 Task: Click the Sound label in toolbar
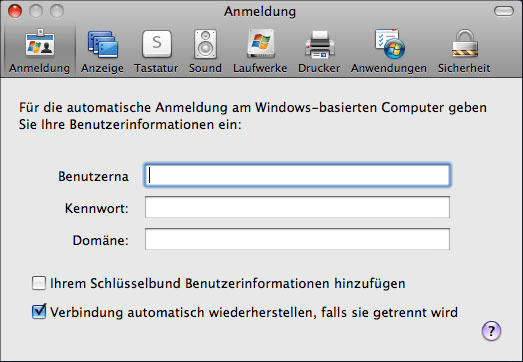click(205, 68)
